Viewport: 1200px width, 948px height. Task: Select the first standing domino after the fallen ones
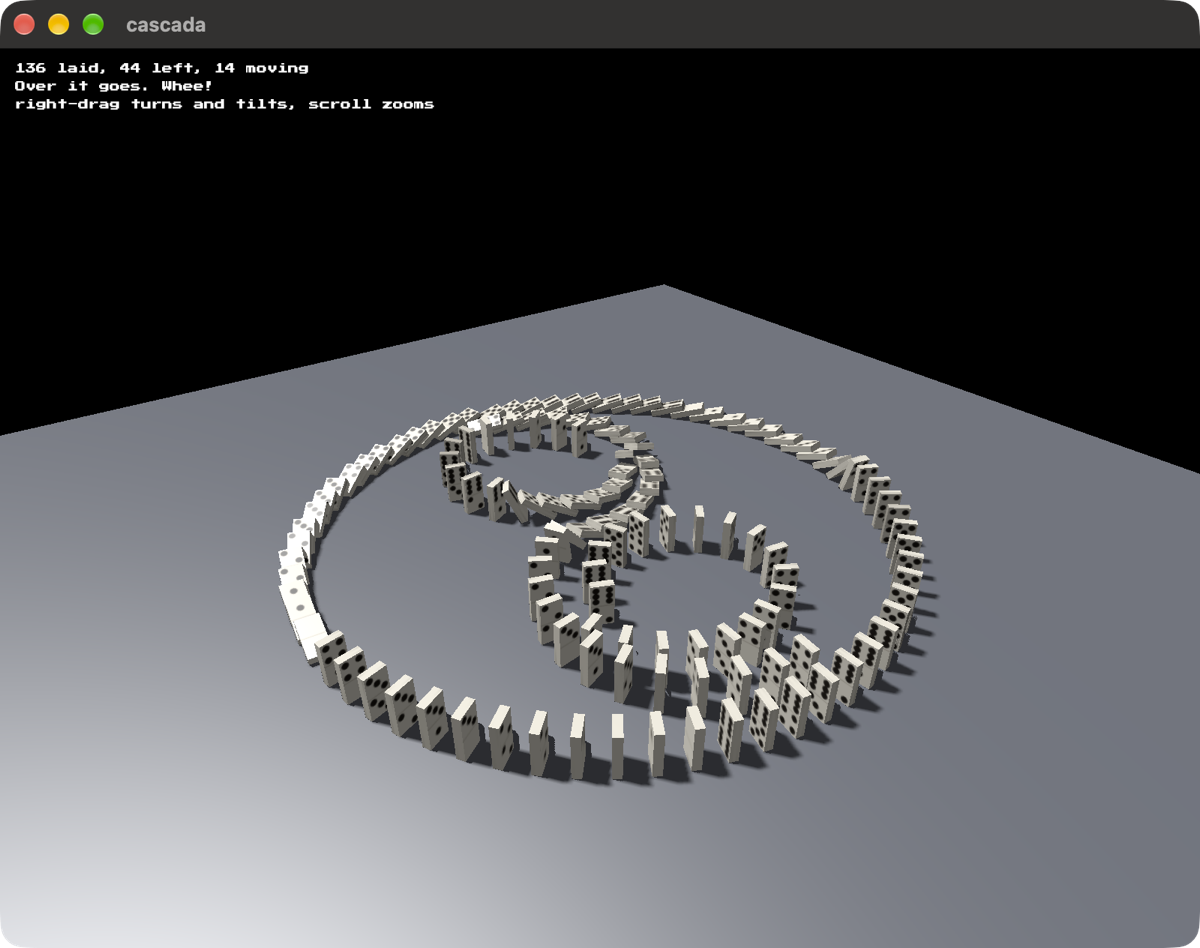[329, 655]
